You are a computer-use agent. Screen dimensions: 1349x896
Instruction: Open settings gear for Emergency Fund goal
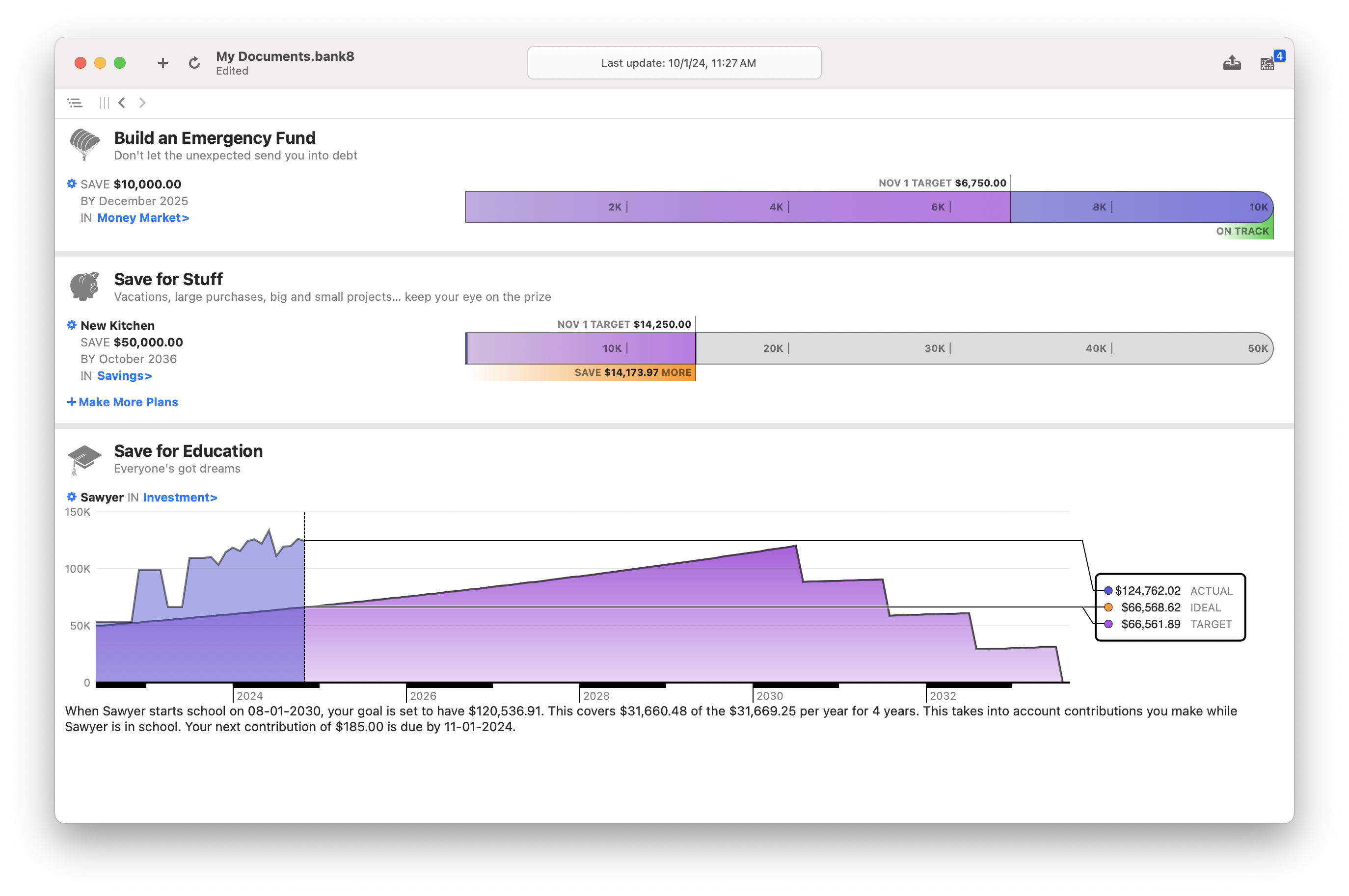[x=72, y=184]
